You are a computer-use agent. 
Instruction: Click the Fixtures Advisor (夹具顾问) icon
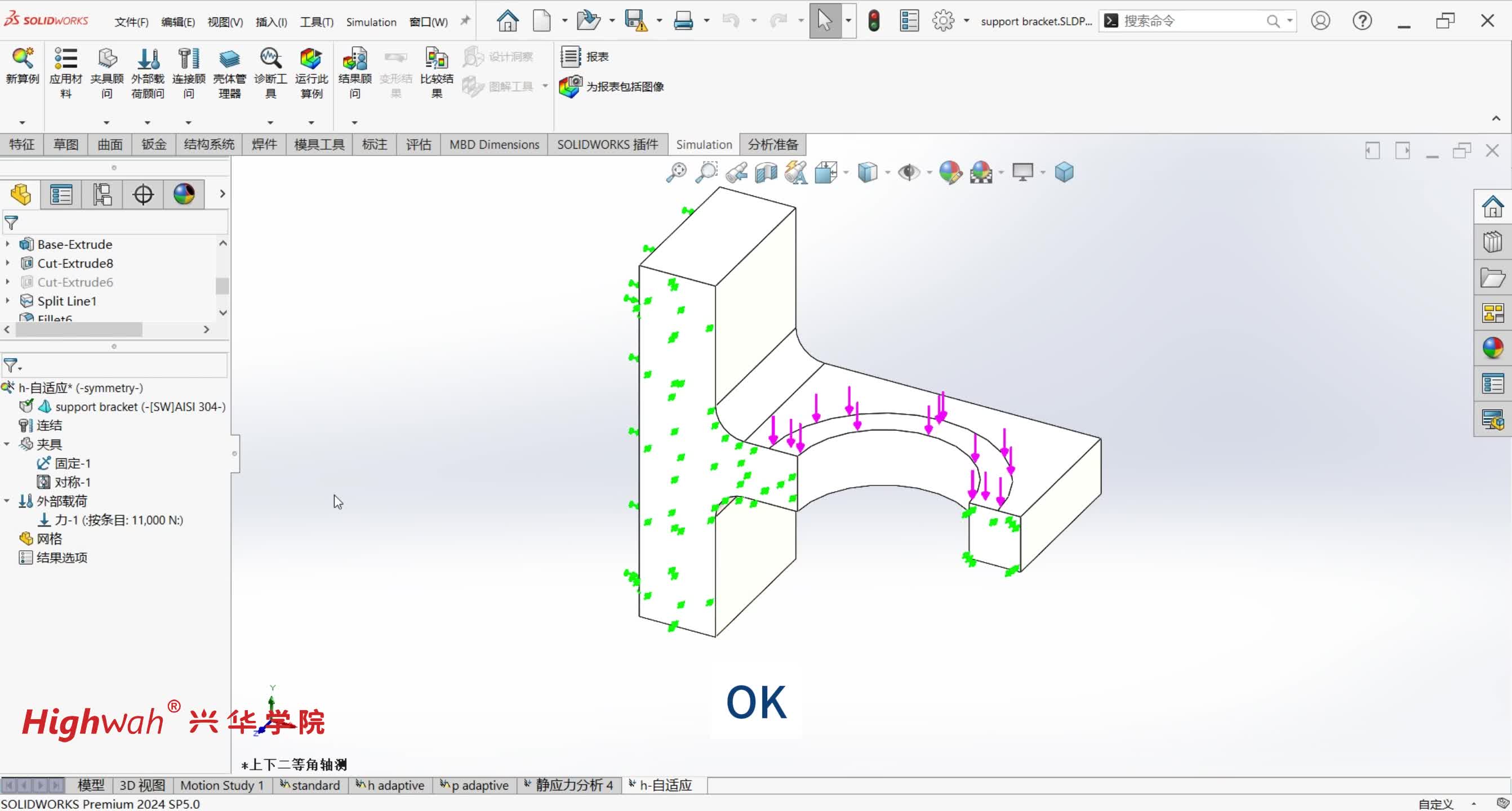point(106,59)
